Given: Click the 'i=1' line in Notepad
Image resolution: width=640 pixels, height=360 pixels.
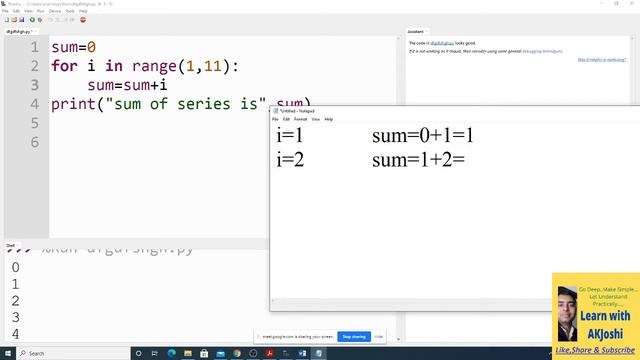Looking at the screenshot, I should coord(290,135).
